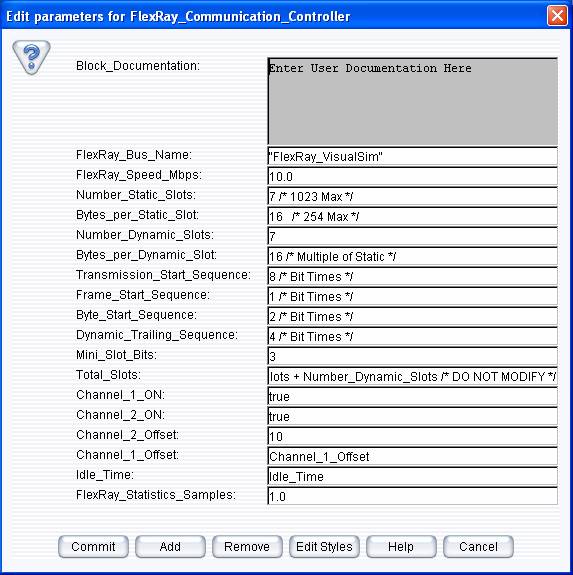
Task: Click the FlexRay_Speed_Mbps input field
Action: tap(413, 176)
